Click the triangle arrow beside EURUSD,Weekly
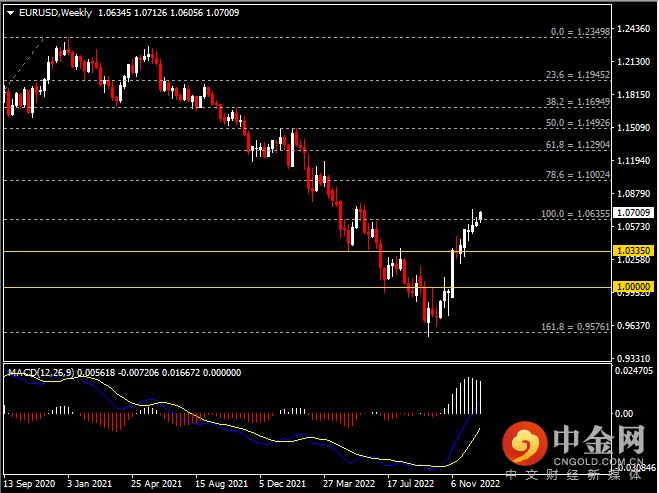Viewport: 659px width, 493px height. pyautogui.click(x=10, y=13)
